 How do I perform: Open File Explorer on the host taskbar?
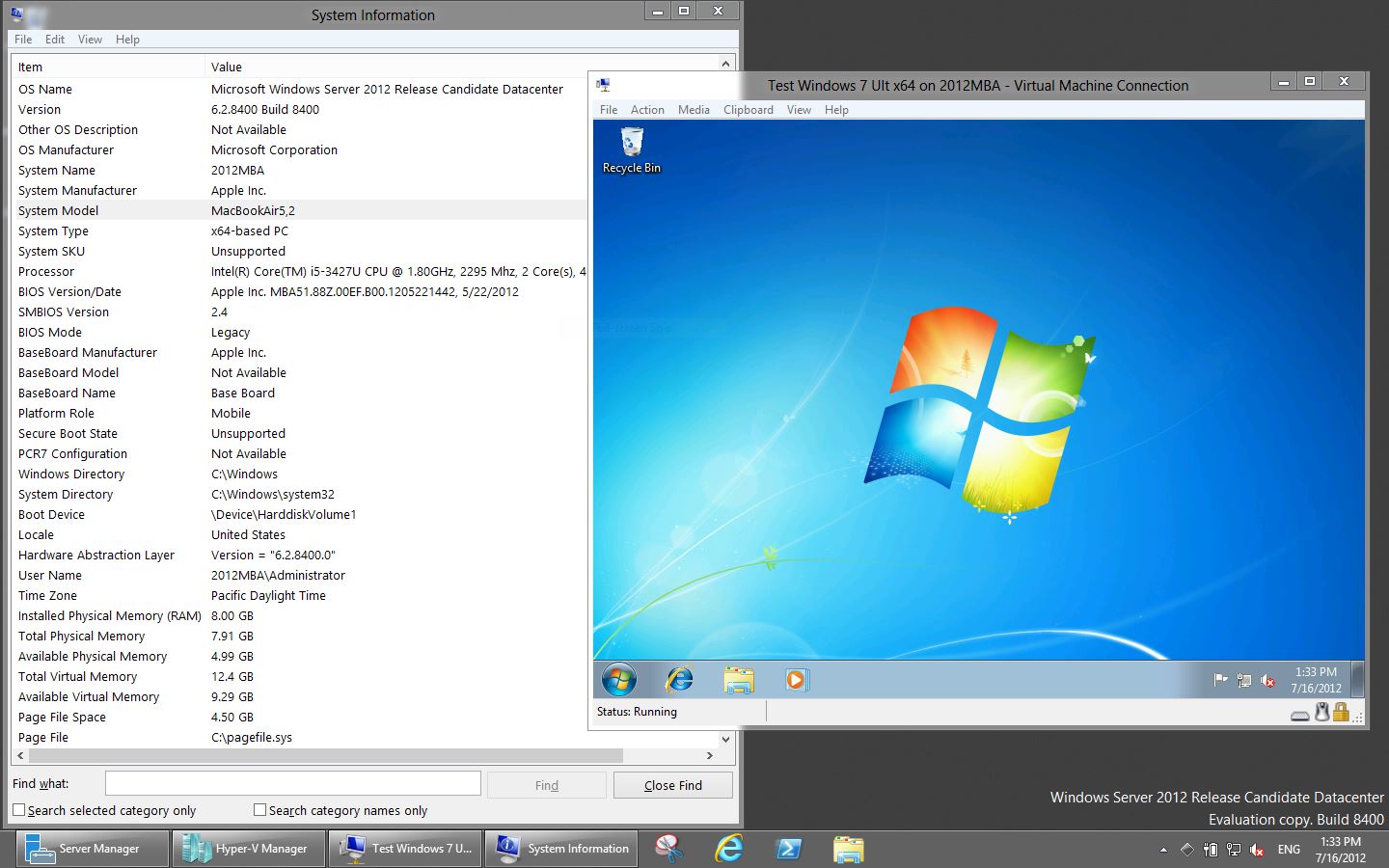click(849, 849)
